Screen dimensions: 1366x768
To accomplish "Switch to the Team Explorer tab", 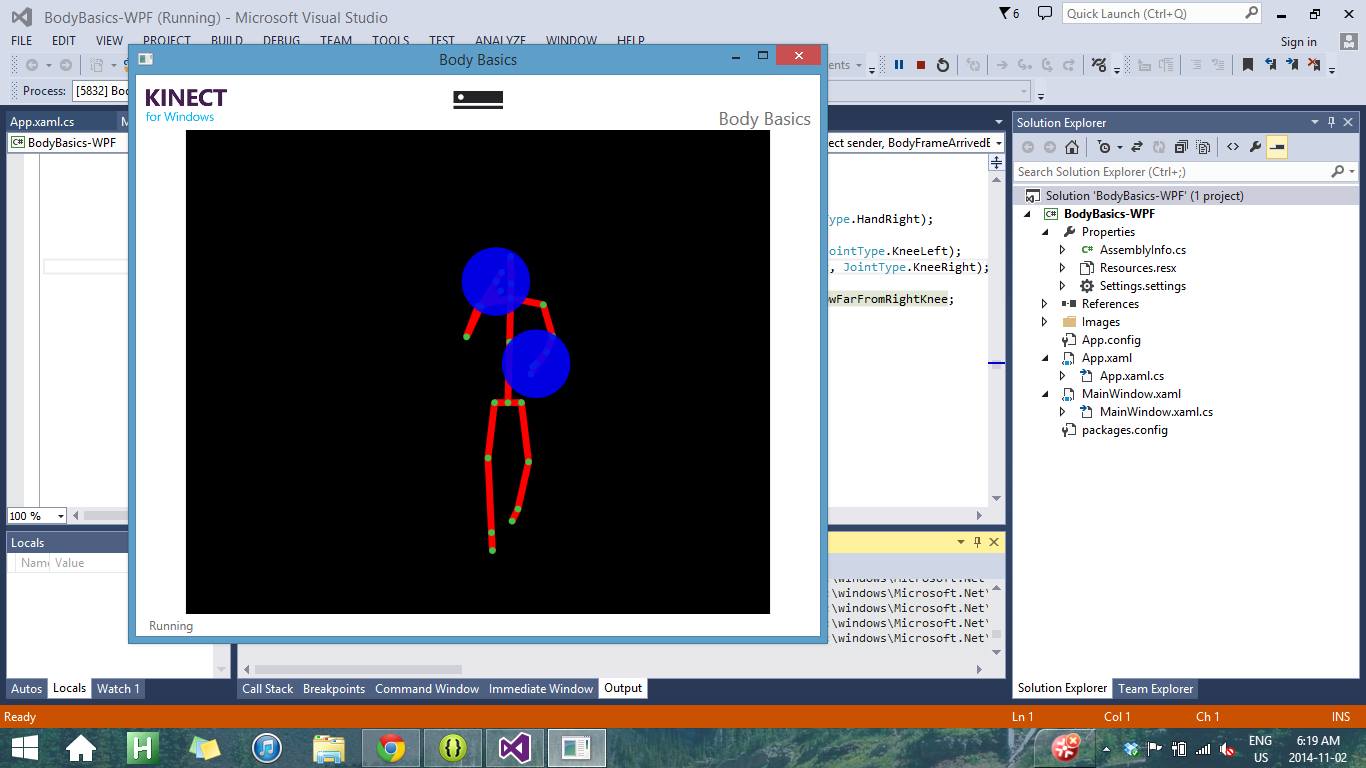I will [x=1155, y=688].
